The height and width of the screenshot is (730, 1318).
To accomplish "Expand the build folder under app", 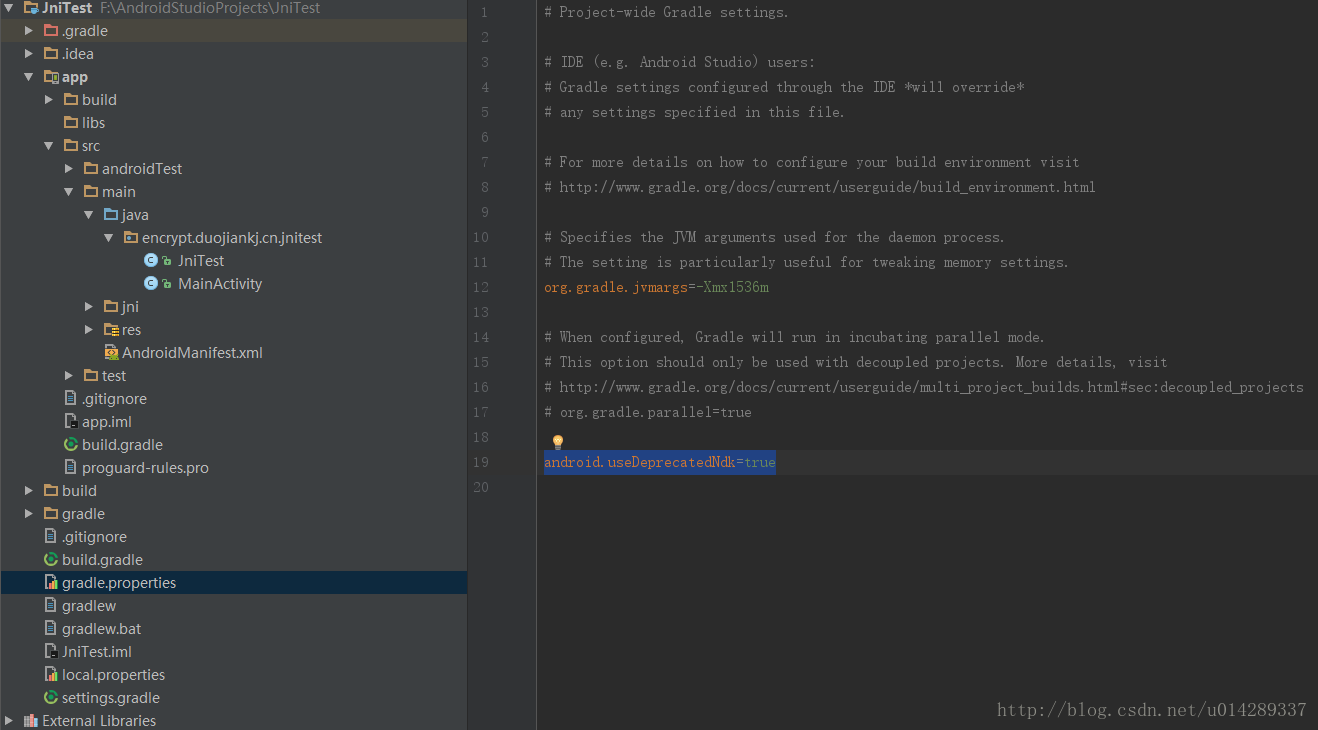I will point(49,100).
